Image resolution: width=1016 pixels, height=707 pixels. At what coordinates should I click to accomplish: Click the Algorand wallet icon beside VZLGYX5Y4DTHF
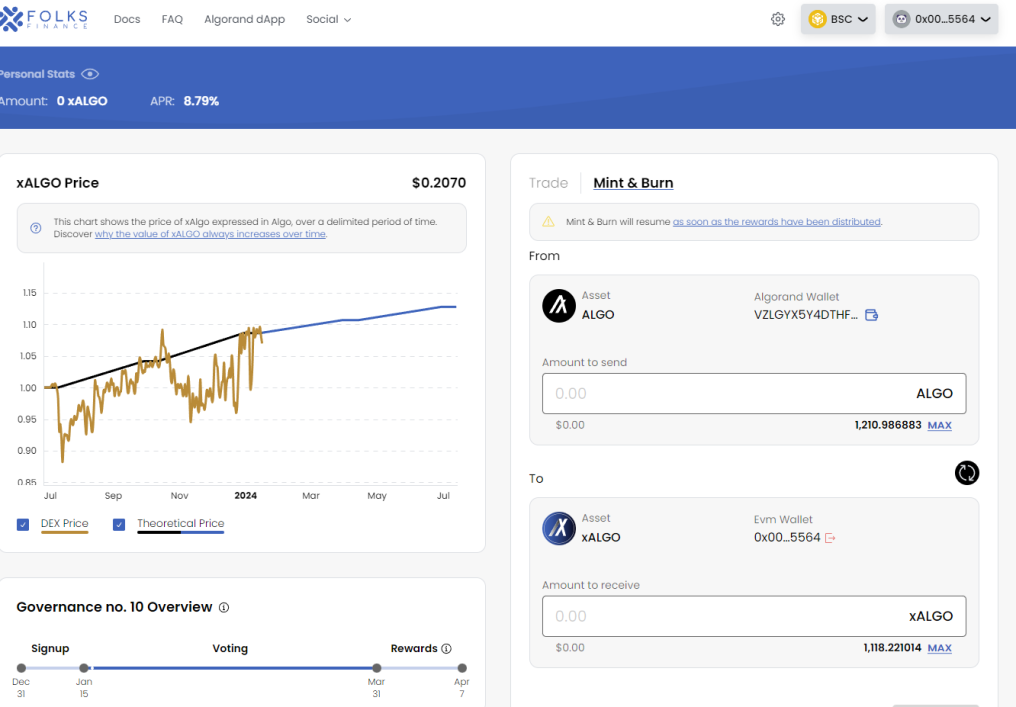(872, 315)
